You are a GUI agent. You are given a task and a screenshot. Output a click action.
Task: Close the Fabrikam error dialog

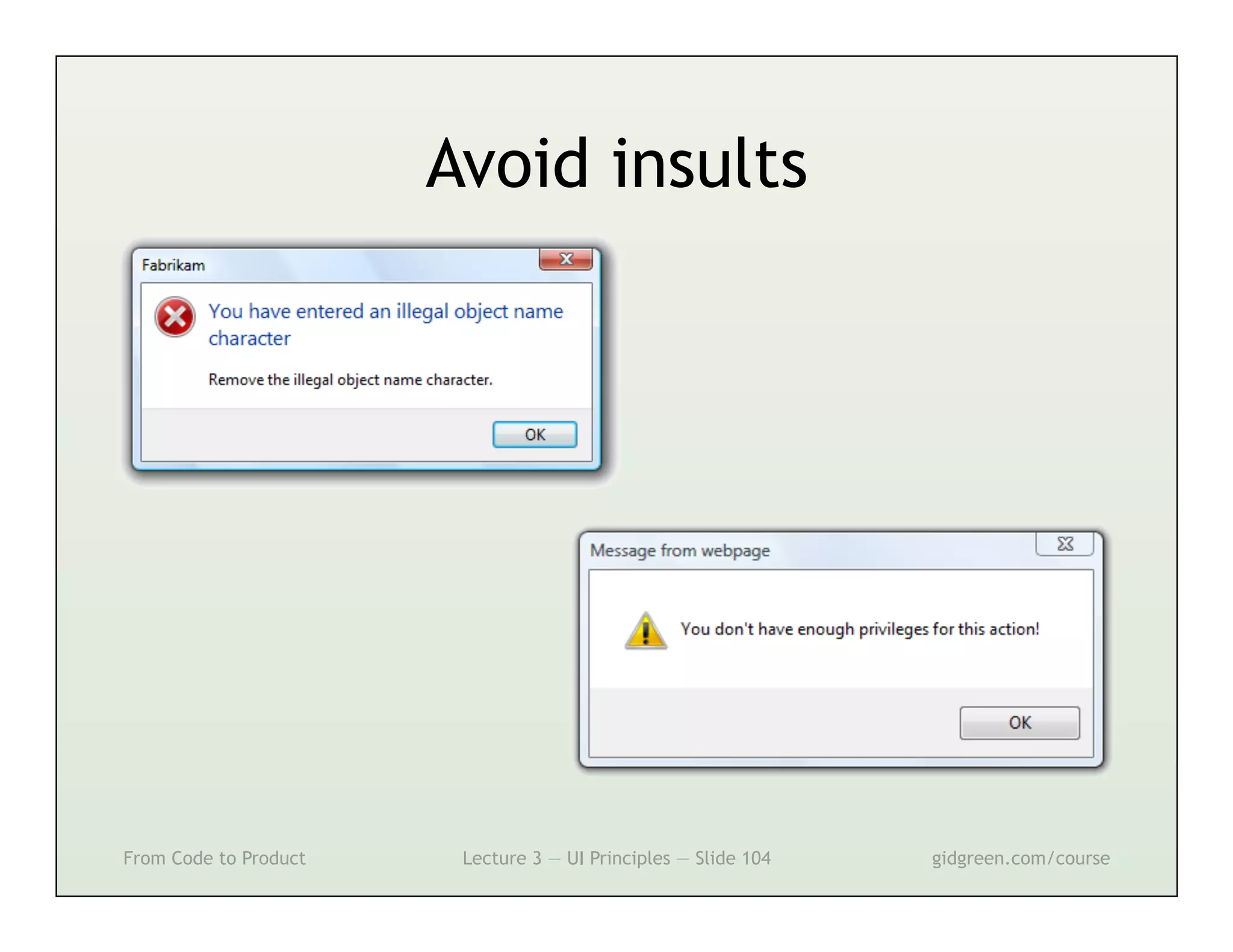(566, 259)
